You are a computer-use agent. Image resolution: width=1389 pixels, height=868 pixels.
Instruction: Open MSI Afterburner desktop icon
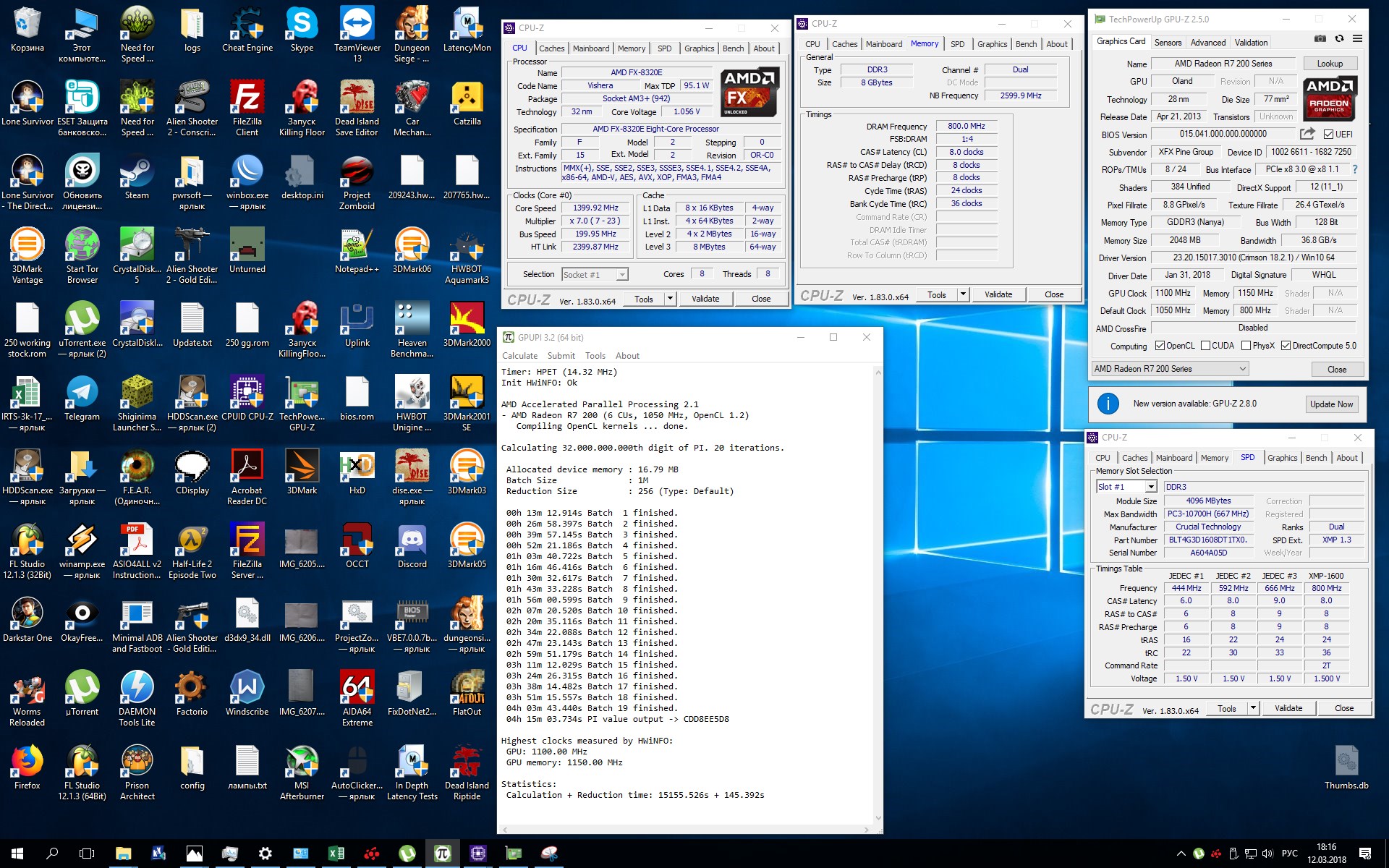tap(302, 773)
